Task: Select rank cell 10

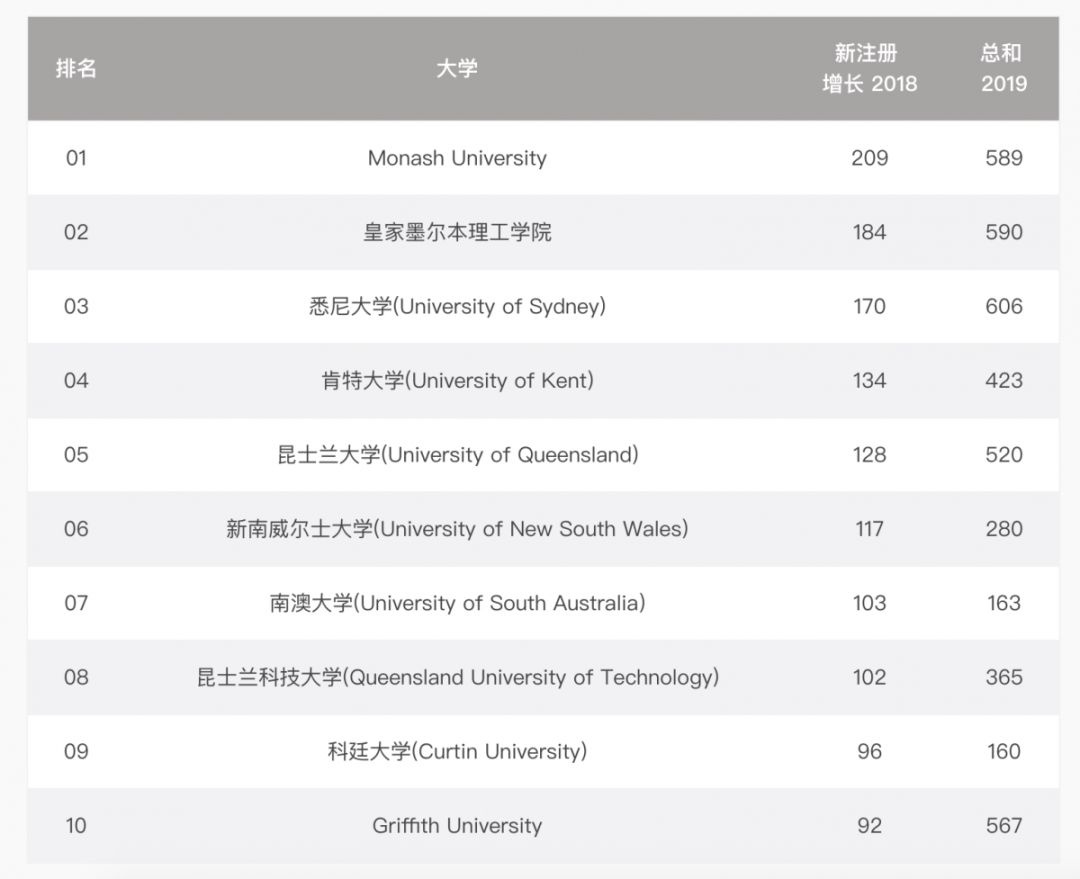Action: pos(76,826)
